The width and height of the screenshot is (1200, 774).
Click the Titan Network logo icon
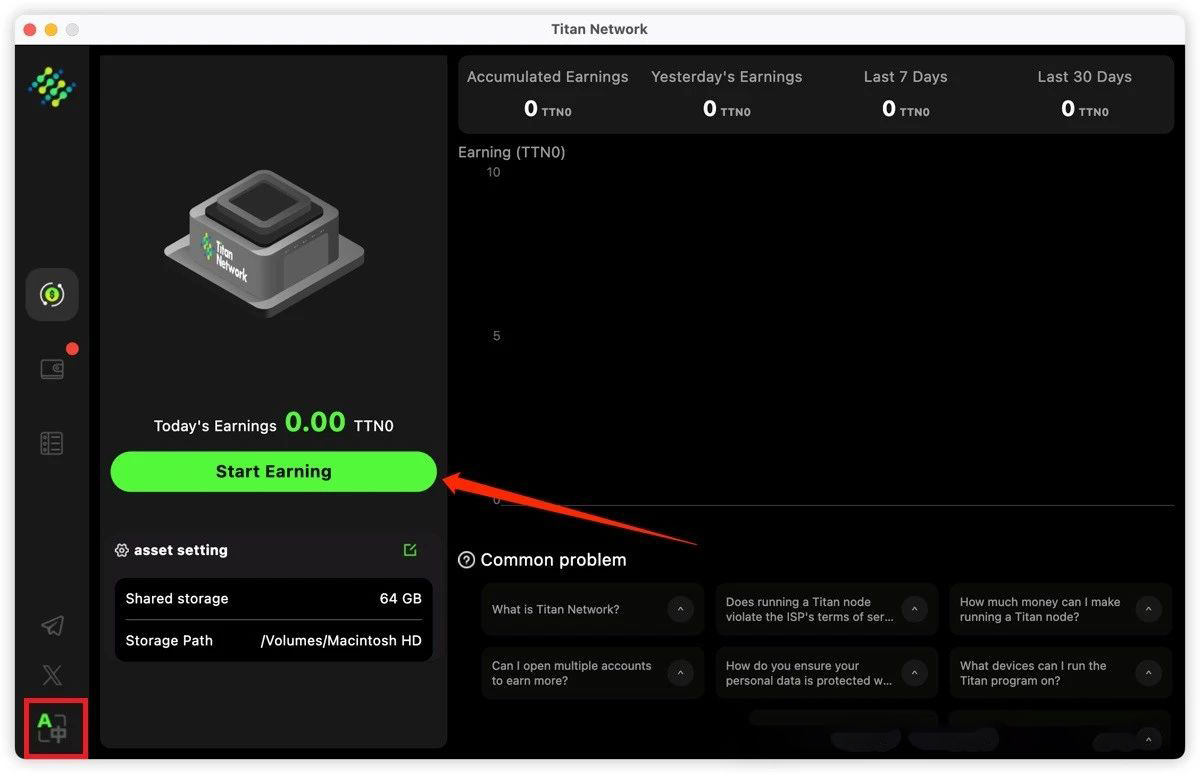coord(52,87)
